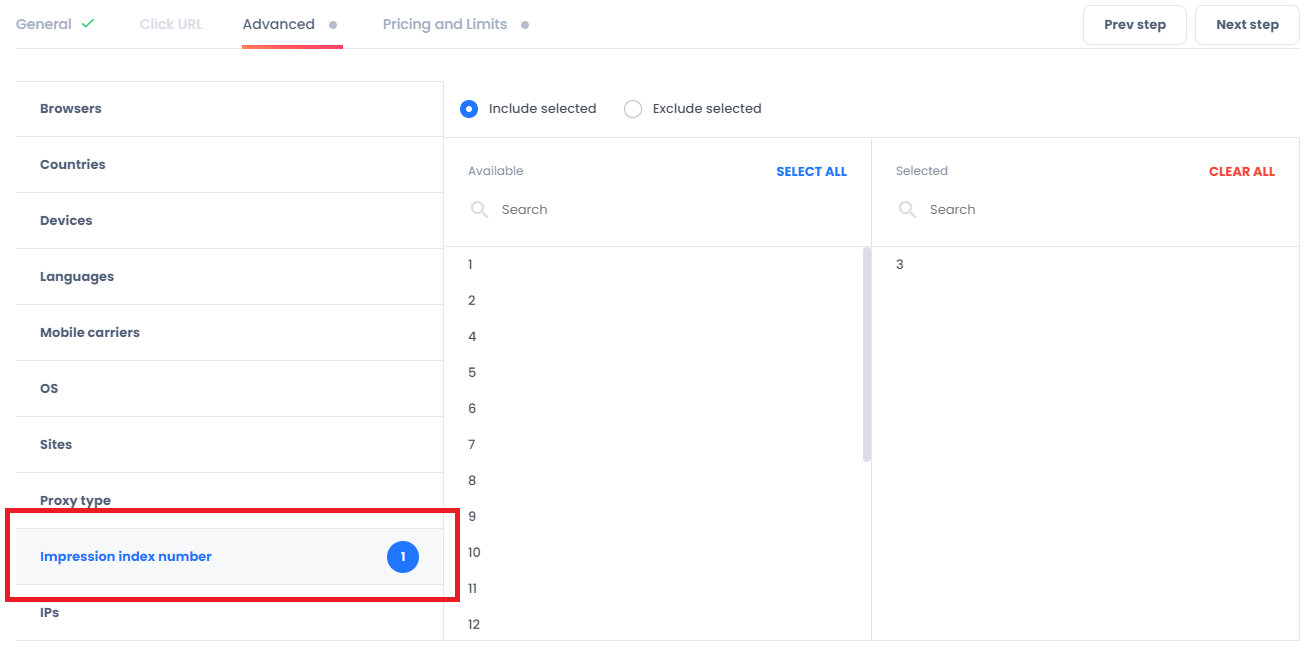The width and height of the screenshot is (1306, 648).
Task: Click the Available list scrollbar
Action: [867, 354]
